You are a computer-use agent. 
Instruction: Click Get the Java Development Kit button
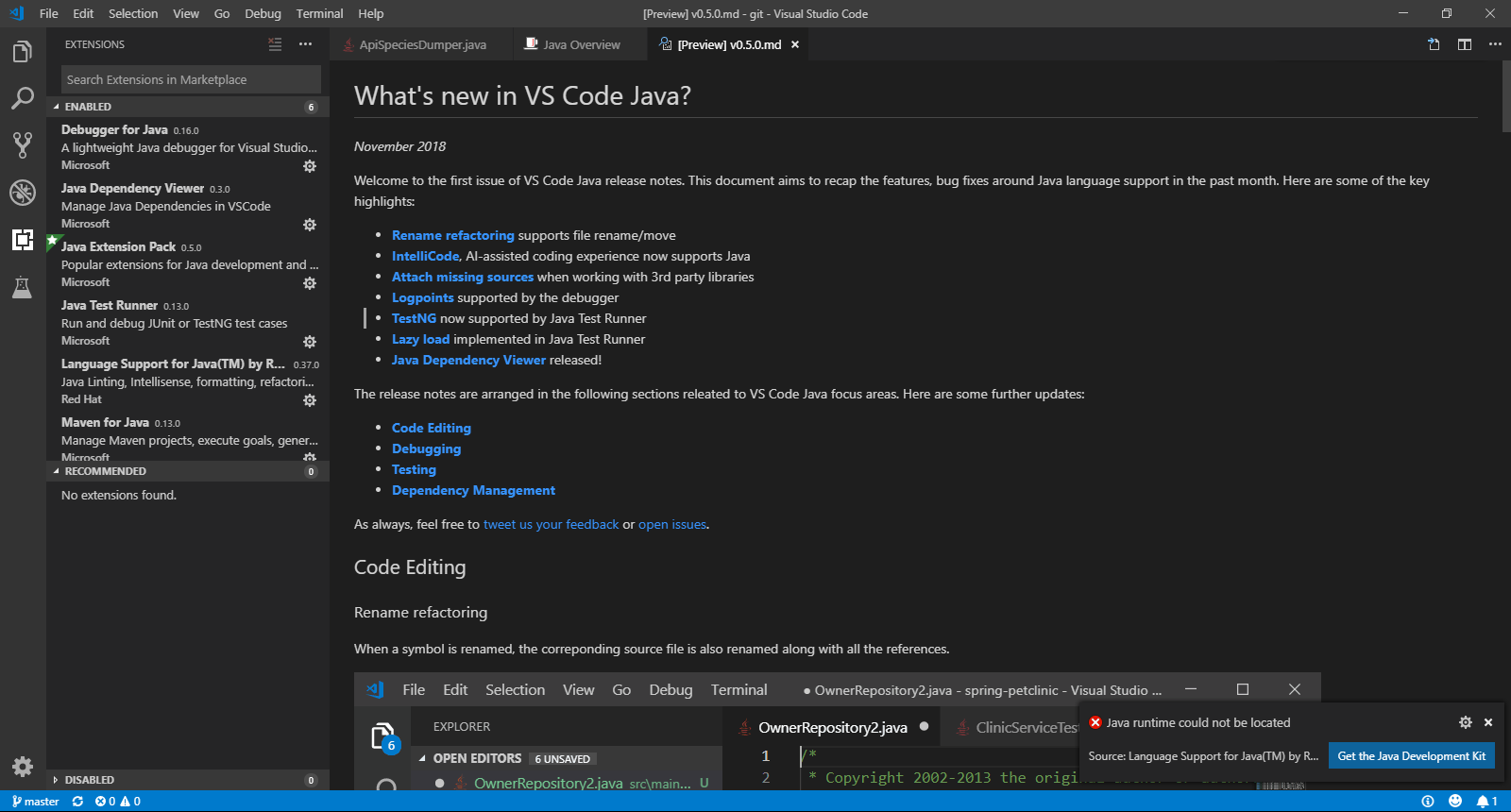point(1411,755)
